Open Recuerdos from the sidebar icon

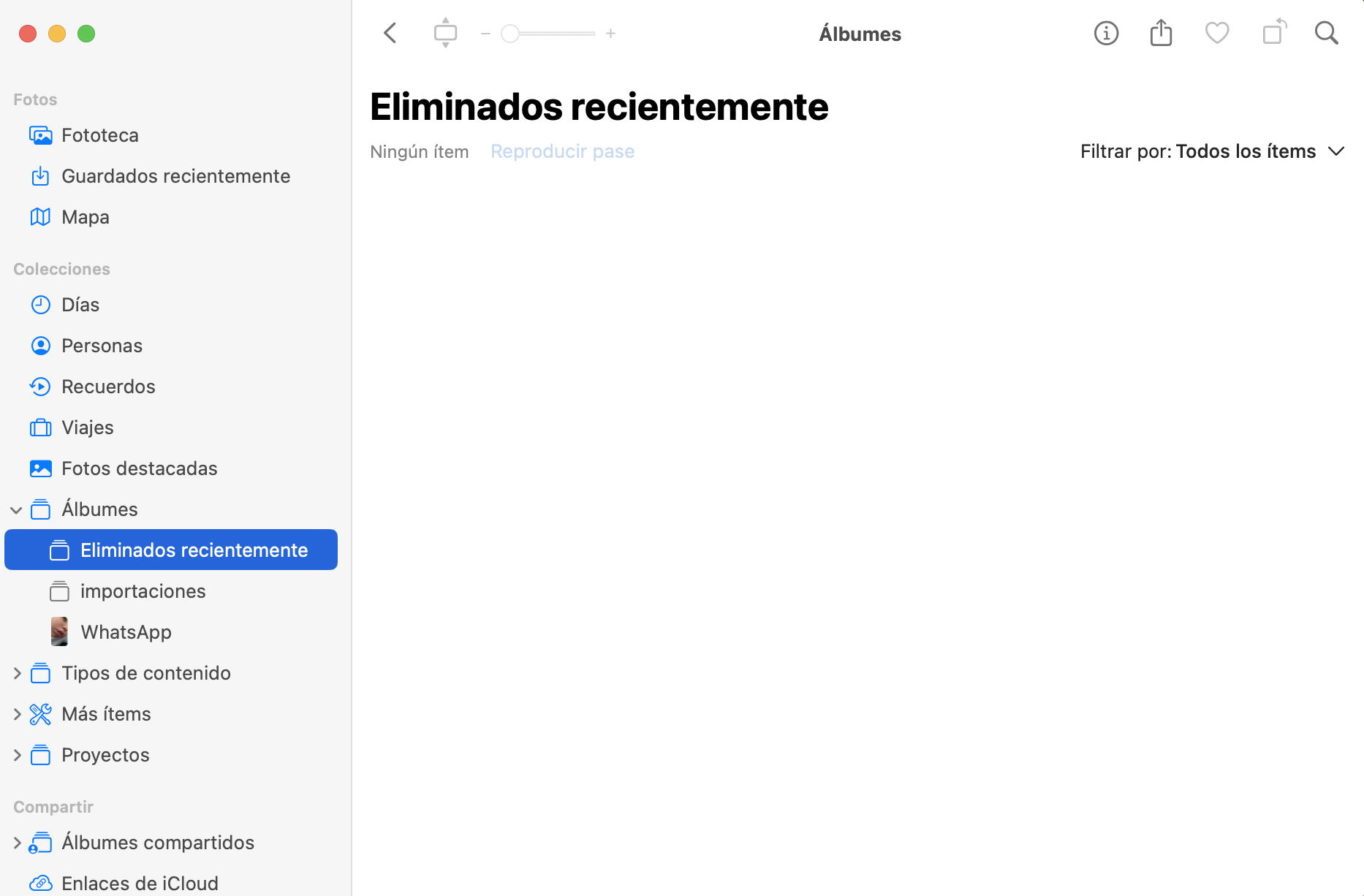pos(41,386)
